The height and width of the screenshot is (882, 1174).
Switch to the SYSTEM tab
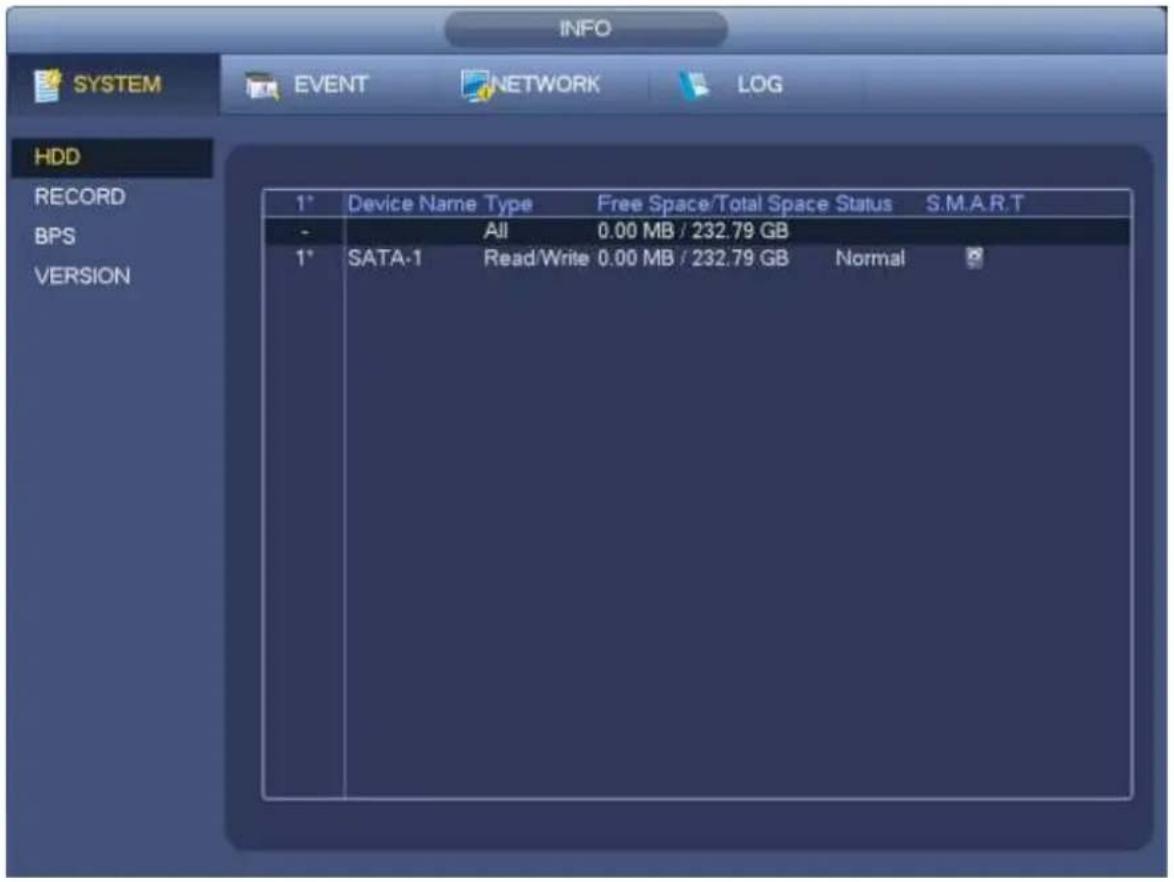(x=113, y=84)
